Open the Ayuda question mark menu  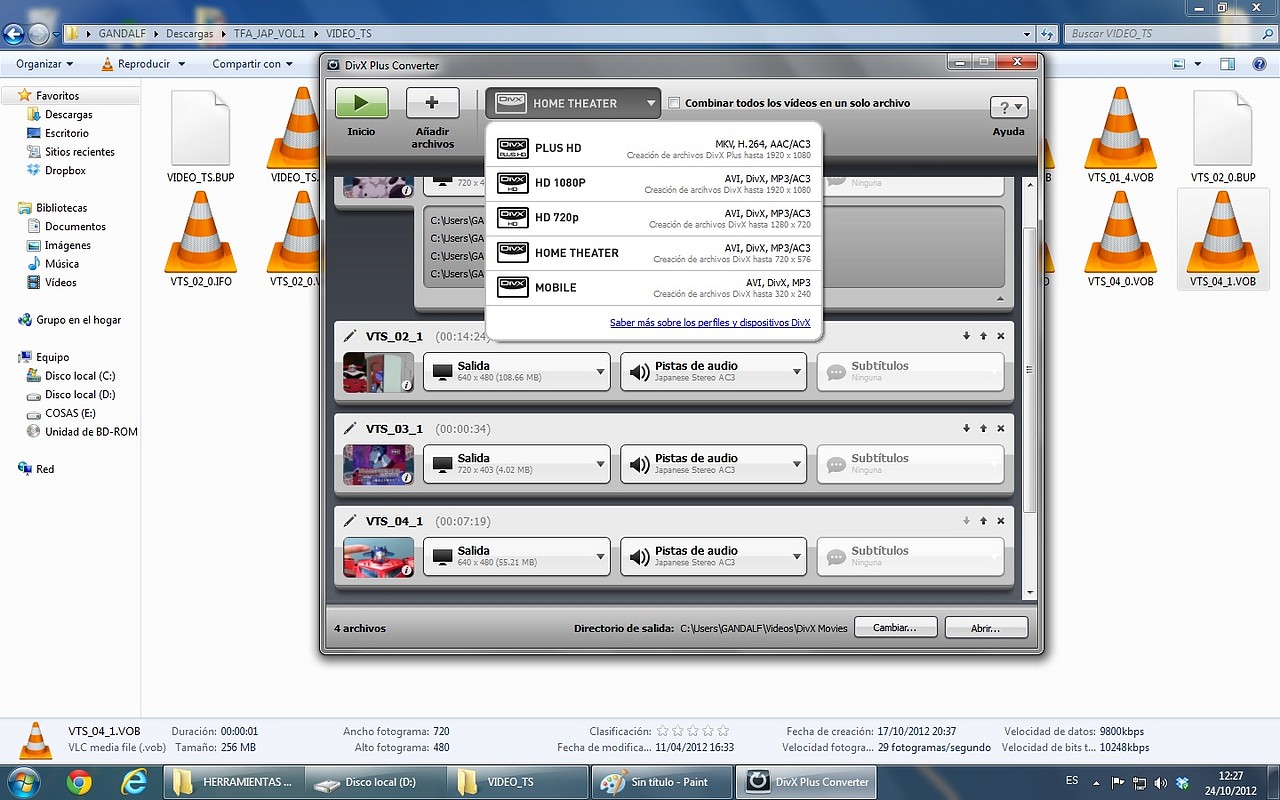[1008, 107]
